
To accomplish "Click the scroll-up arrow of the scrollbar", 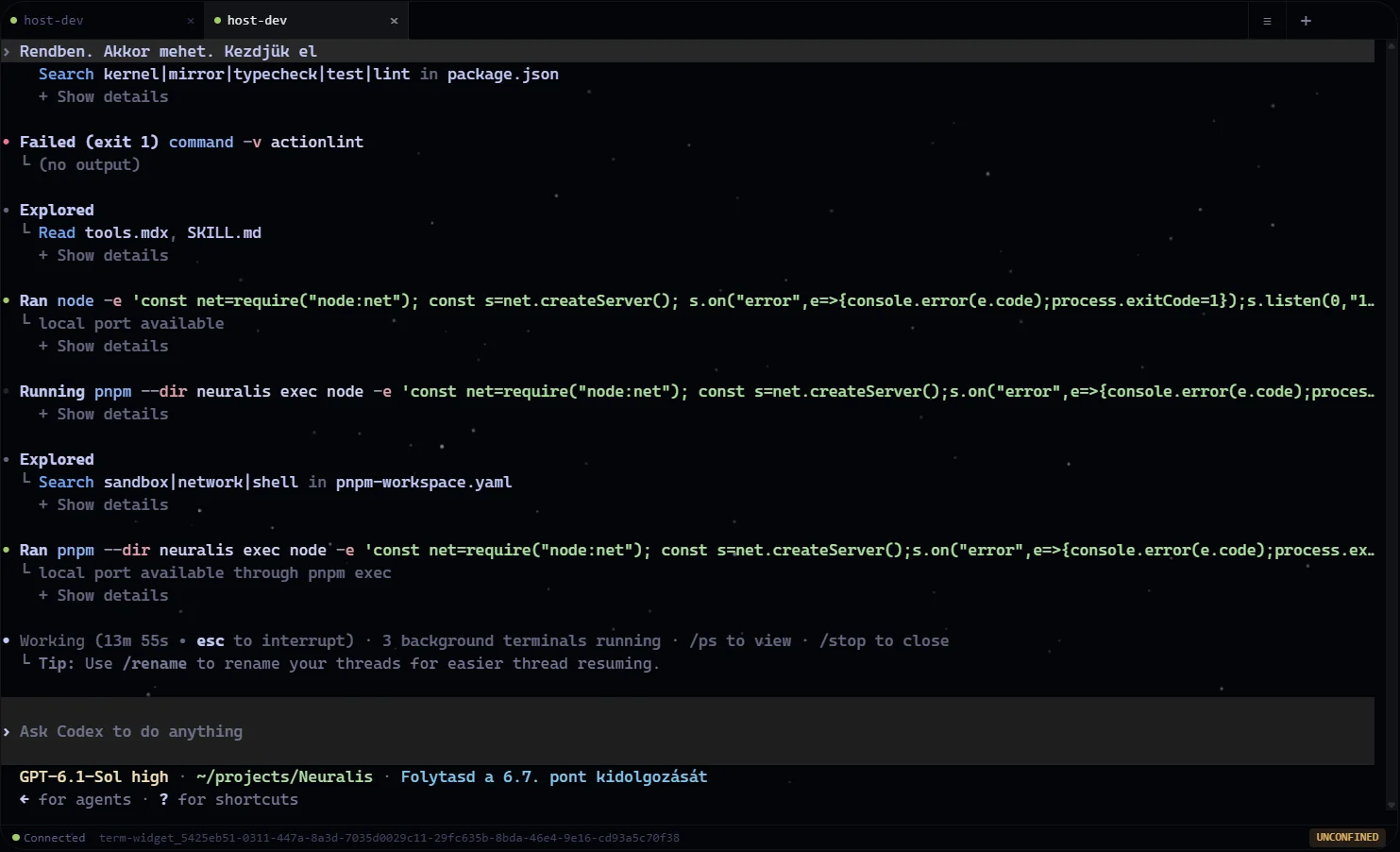I will 1391,44.
